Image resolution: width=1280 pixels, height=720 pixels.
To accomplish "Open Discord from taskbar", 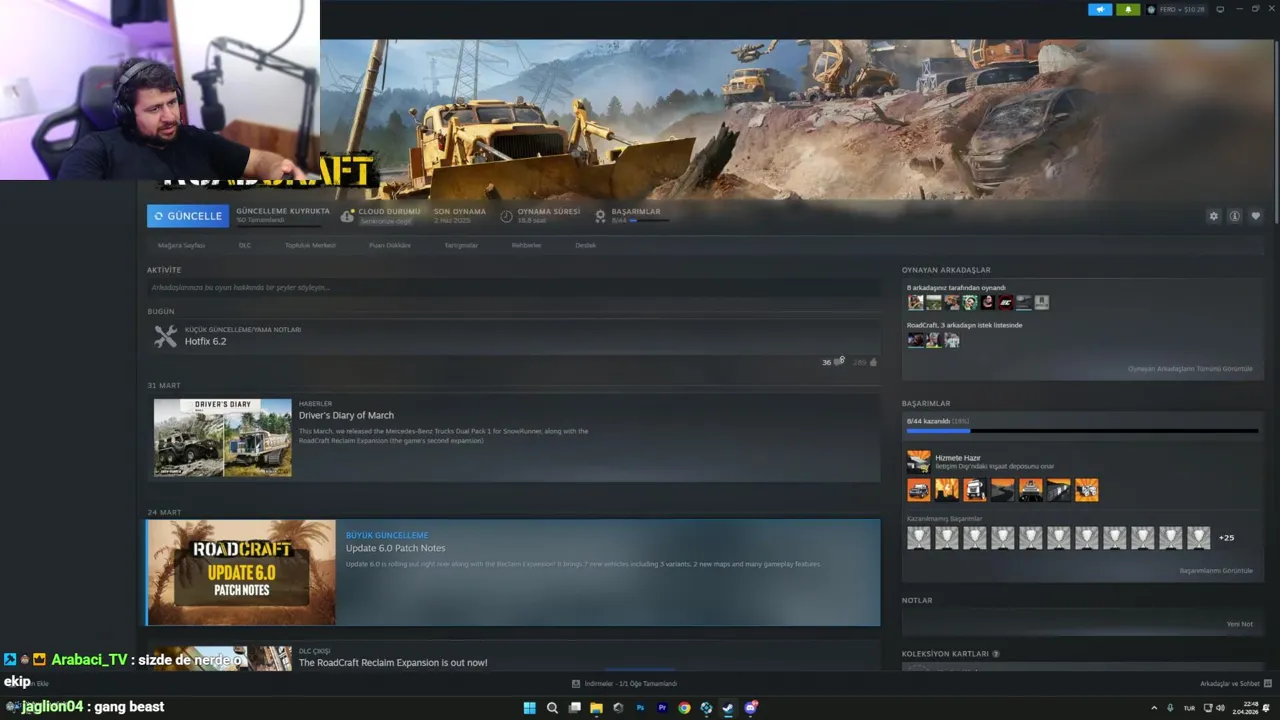I will pyautogui.click(x=750, y=708).
